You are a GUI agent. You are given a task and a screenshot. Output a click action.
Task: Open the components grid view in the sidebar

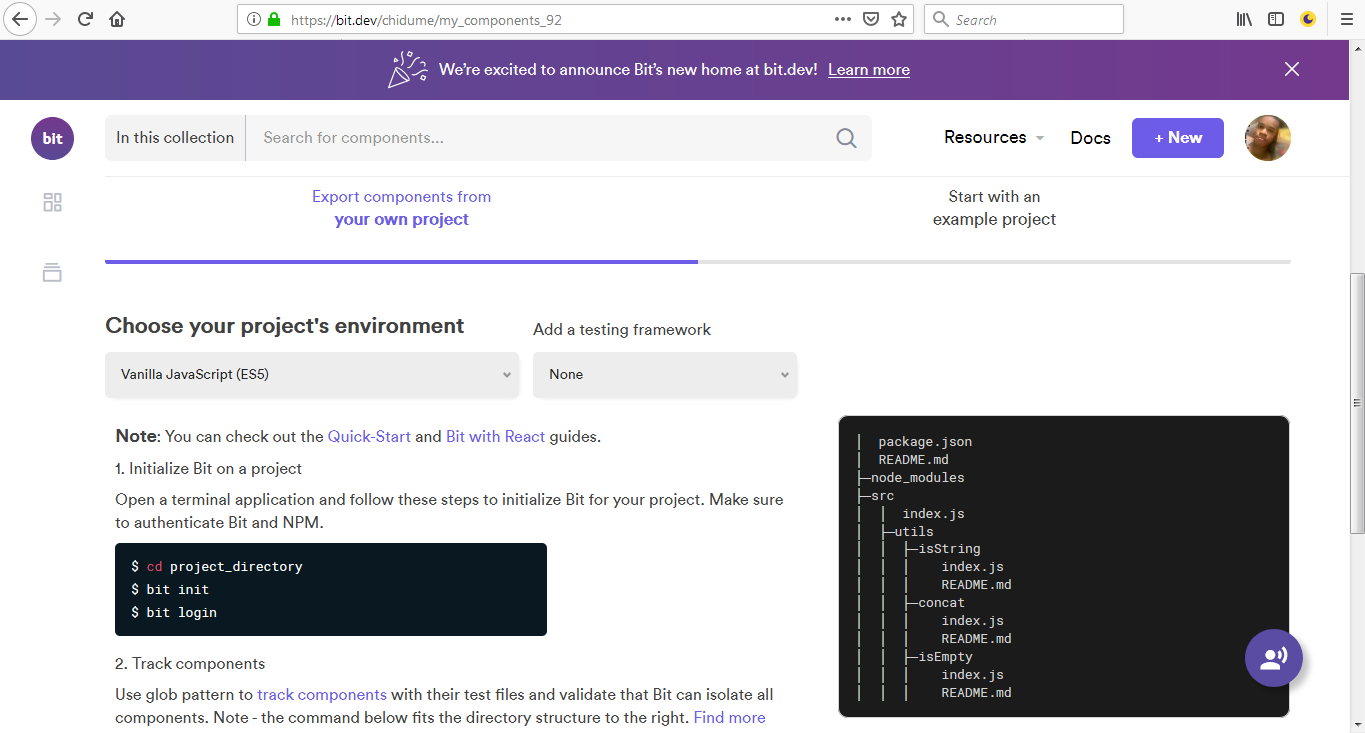click(x=52, y=201)
